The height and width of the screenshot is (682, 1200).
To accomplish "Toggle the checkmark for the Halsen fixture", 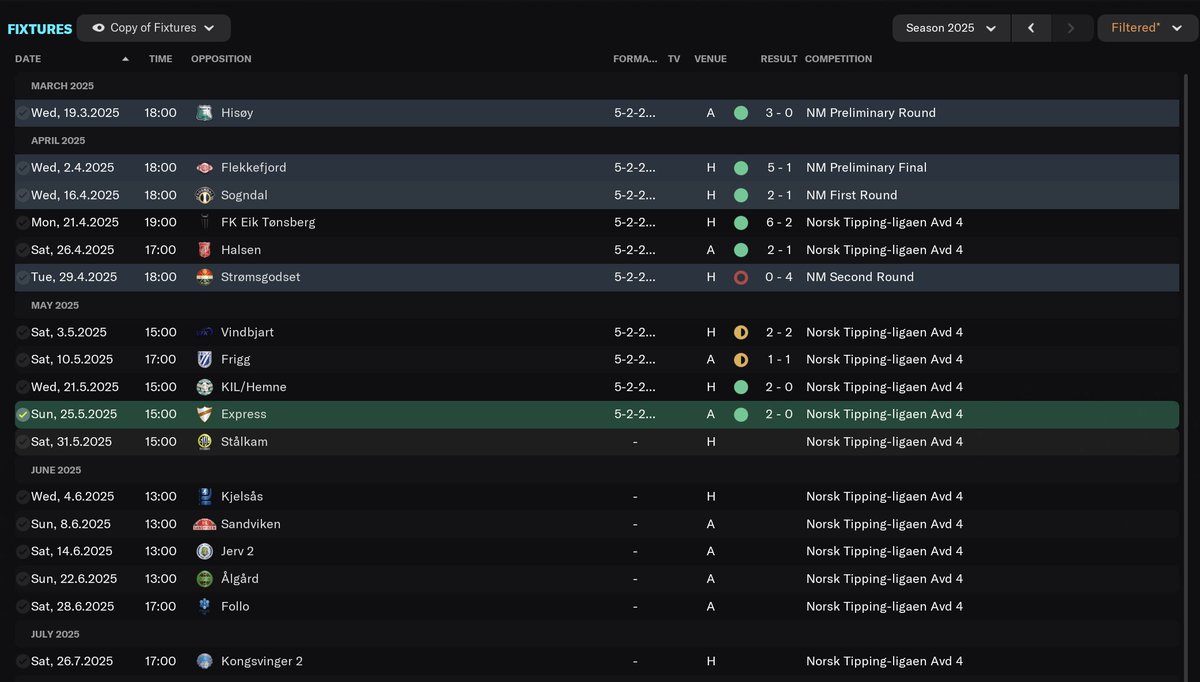I will pos(22,250).
